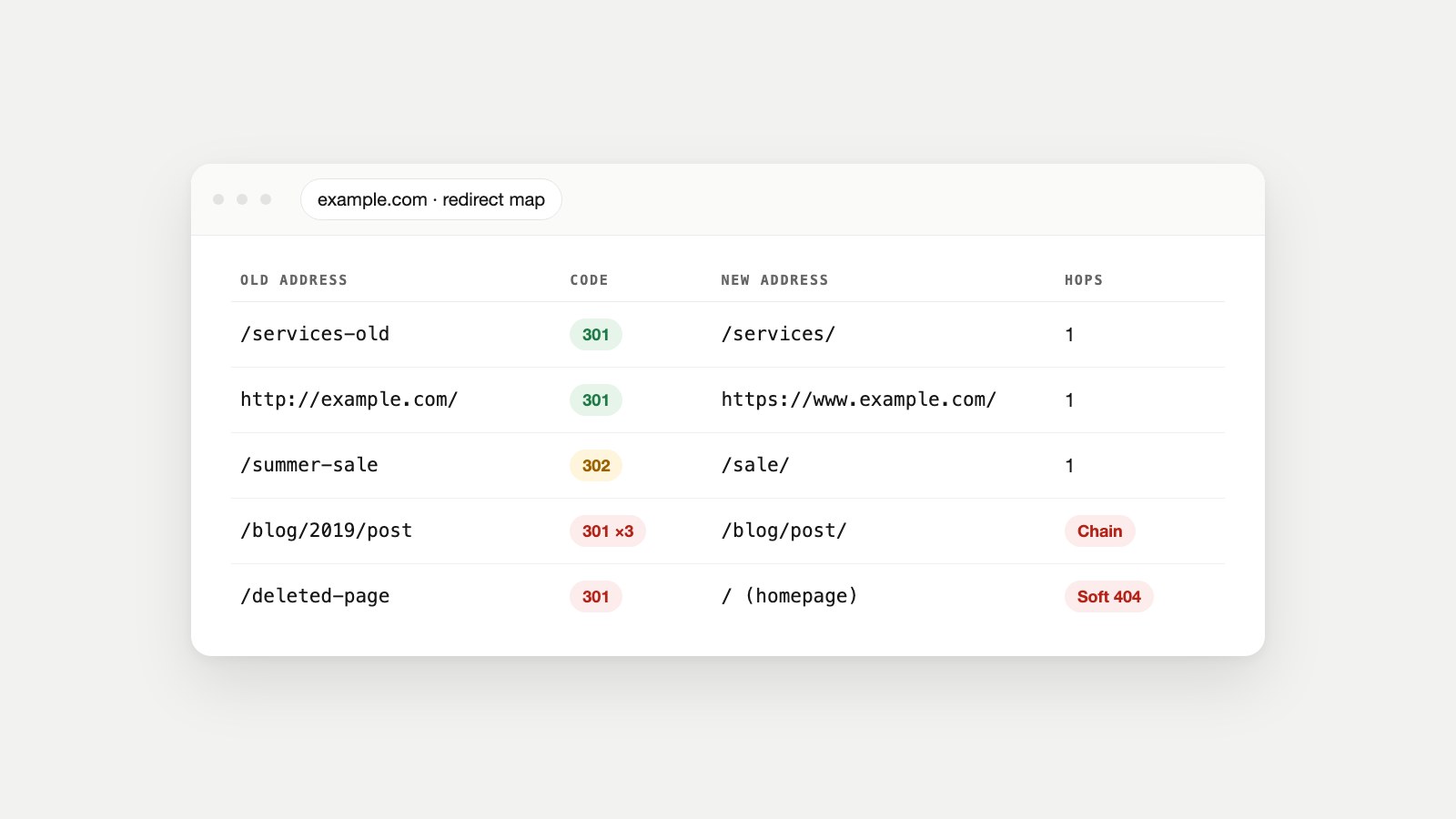Click hops value 1 in http://example.com/ row
Viewport: 1456px width, 819px height.
coord(1069,400)
